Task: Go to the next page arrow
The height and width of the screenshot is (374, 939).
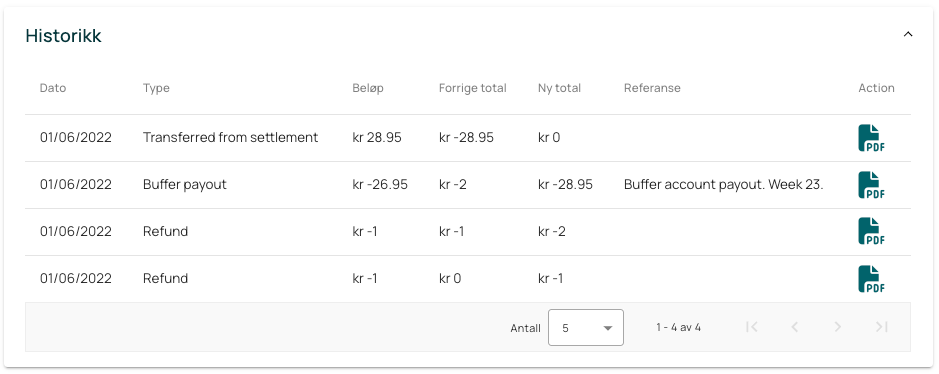Action: (838, 327)
